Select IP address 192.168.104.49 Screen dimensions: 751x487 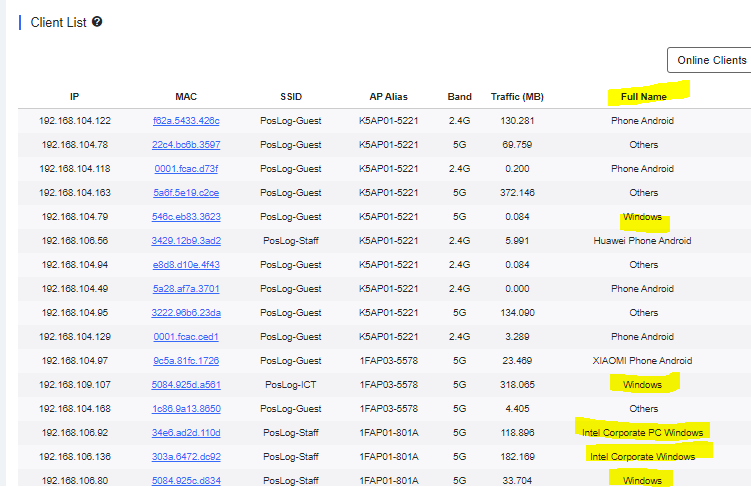coord(75,289)
